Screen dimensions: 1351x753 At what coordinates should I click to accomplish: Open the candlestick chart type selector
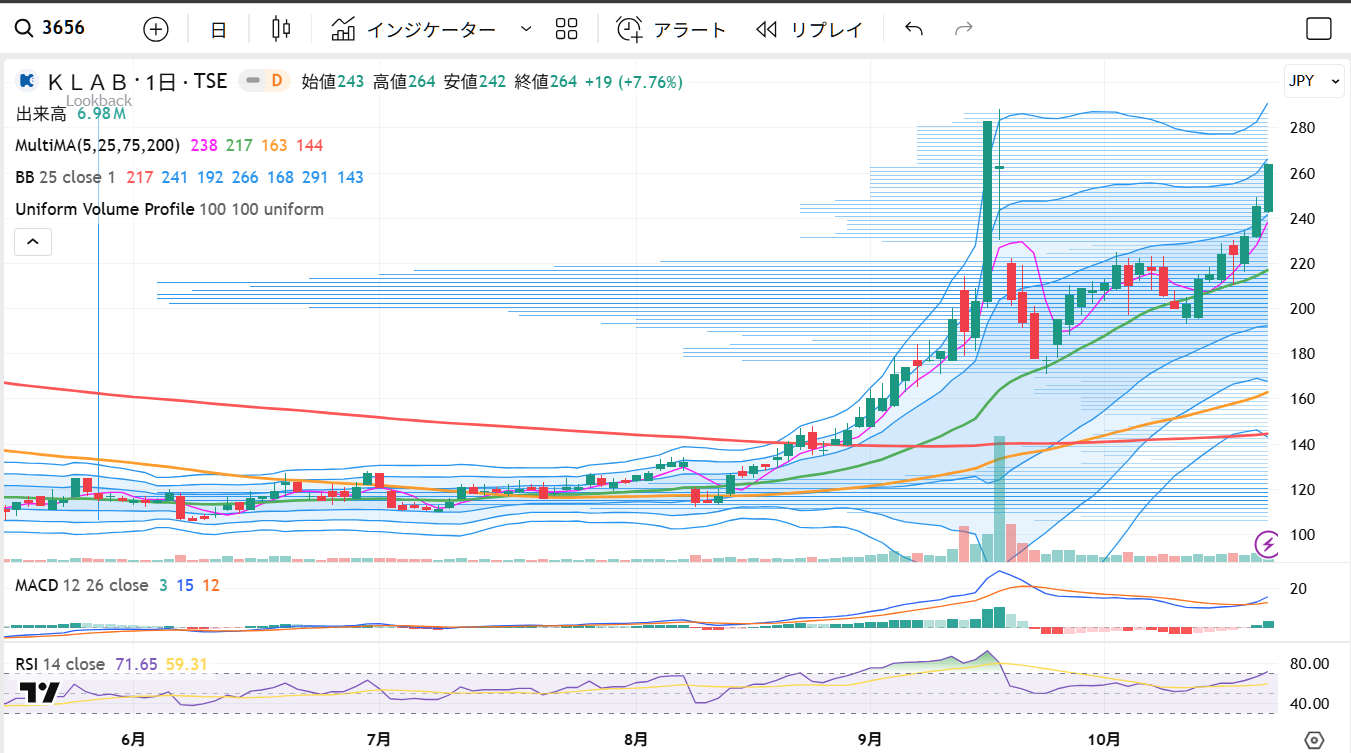[281, 29]
